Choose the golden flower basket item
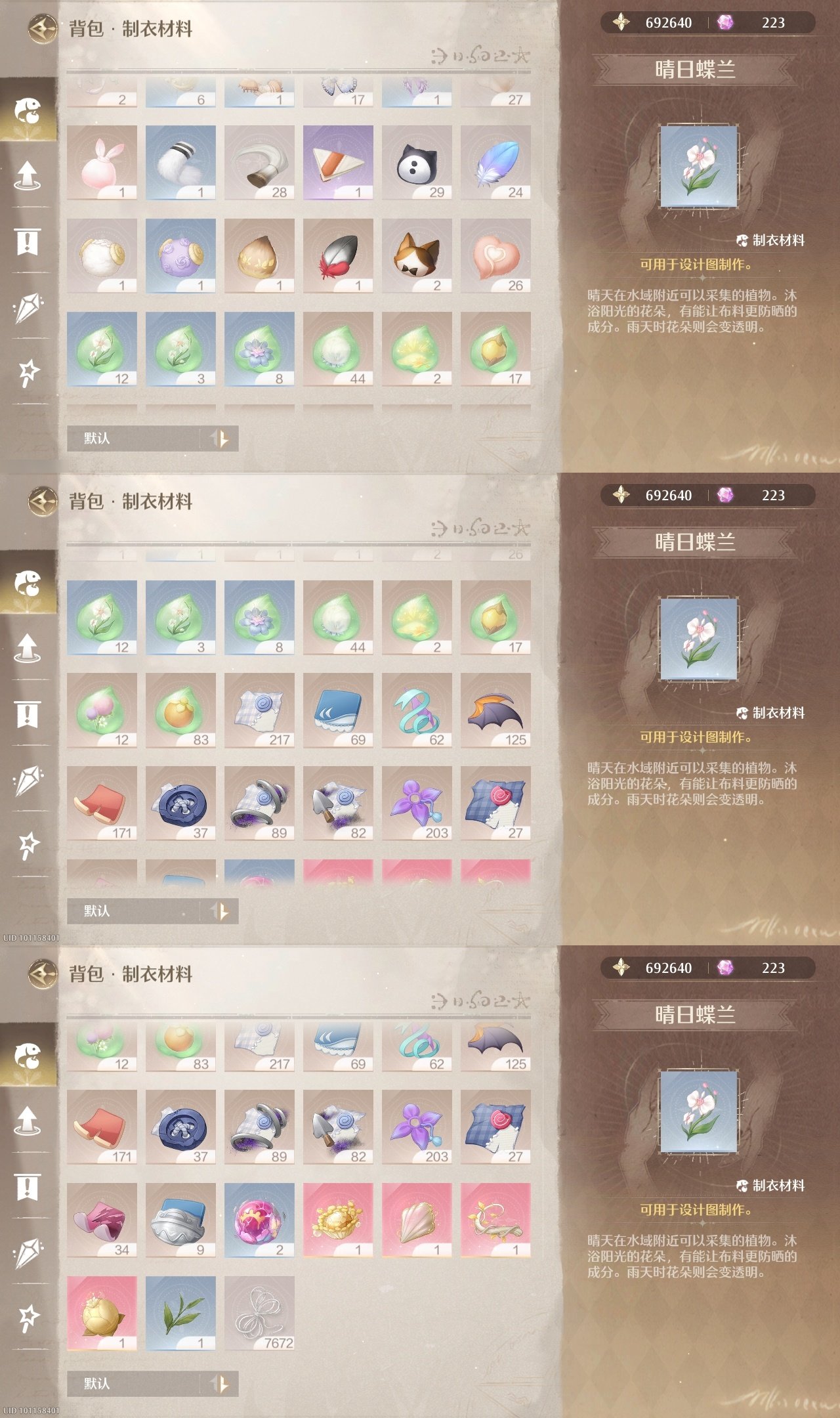The width and height of the screenshot is (840, 1418). tap(338, 1220)
